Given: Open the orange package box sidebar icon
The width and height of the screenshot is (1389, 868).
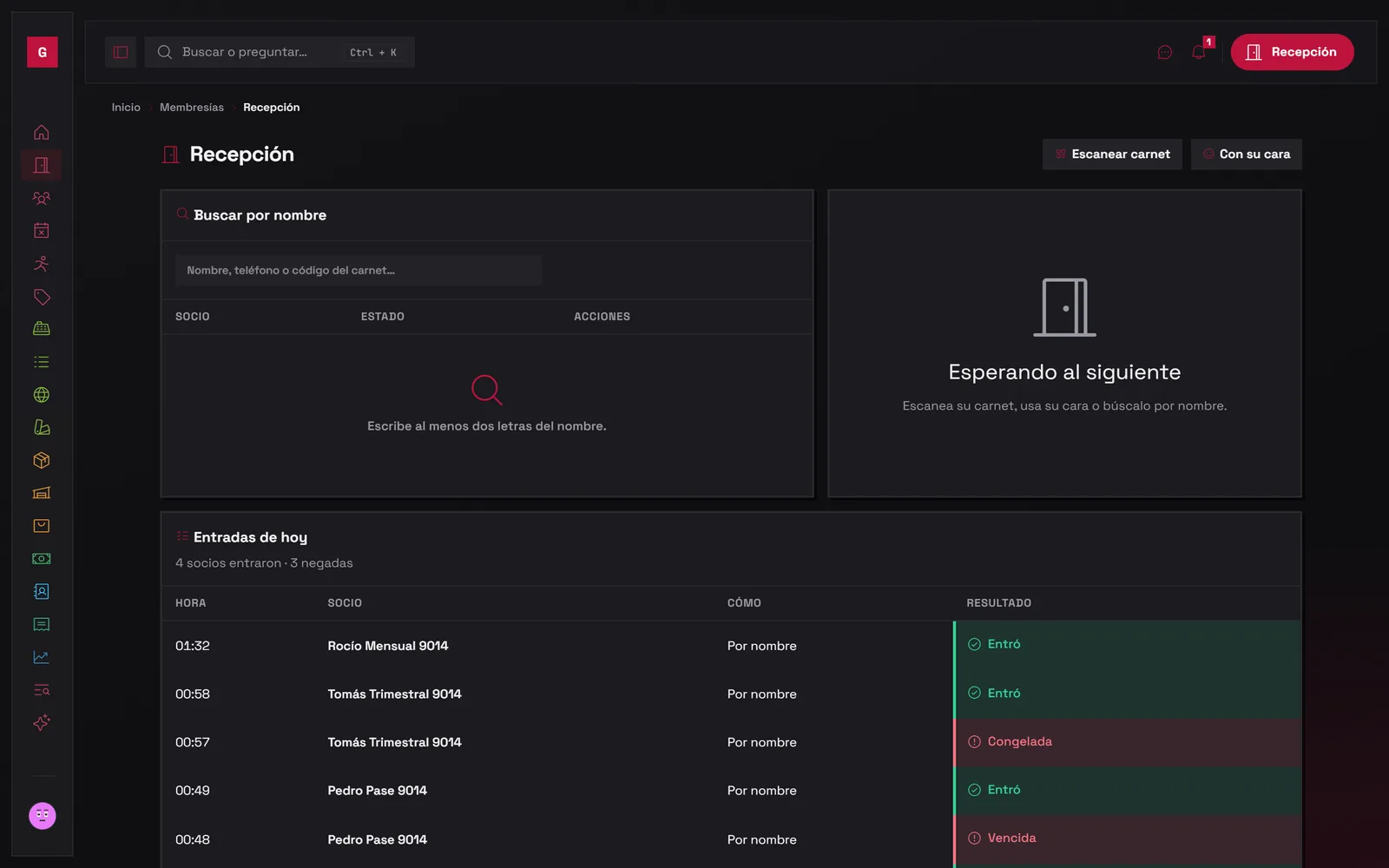Looking at the screenshot, I should 41,460.
